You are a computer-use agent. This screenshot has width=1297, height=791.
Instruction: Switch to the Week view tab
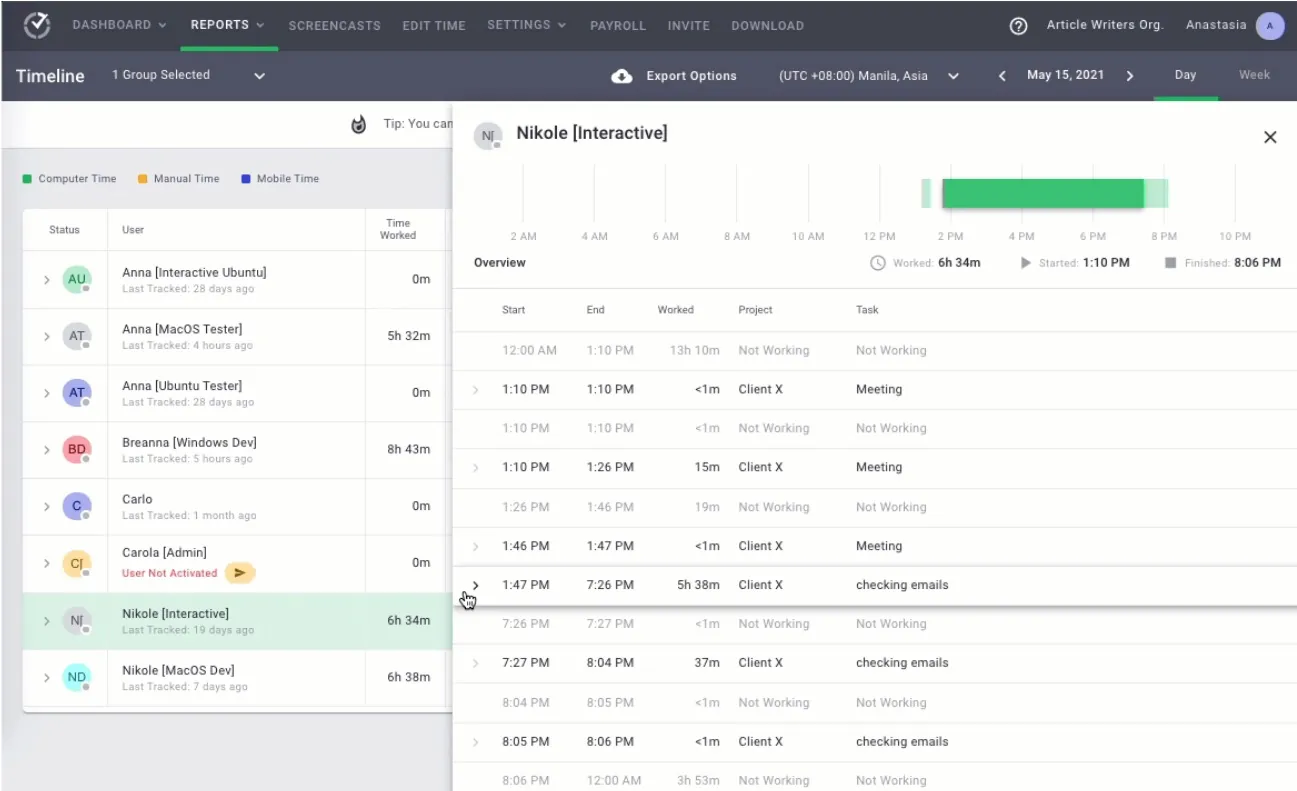tap(1254, 75)
